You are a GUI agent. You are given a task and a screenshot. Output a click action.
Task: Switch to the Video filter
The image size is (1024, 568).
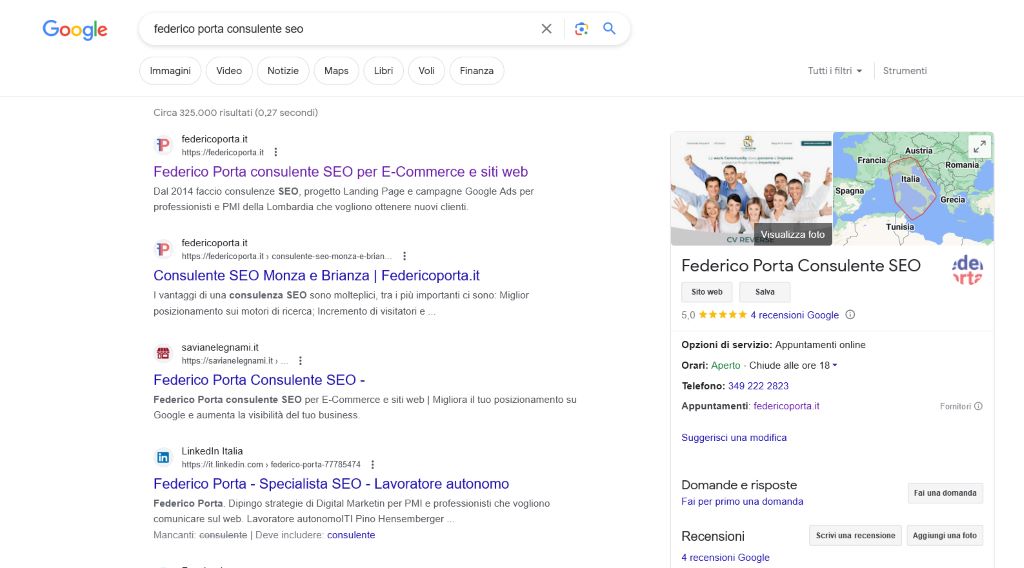[x=229, y=71]
